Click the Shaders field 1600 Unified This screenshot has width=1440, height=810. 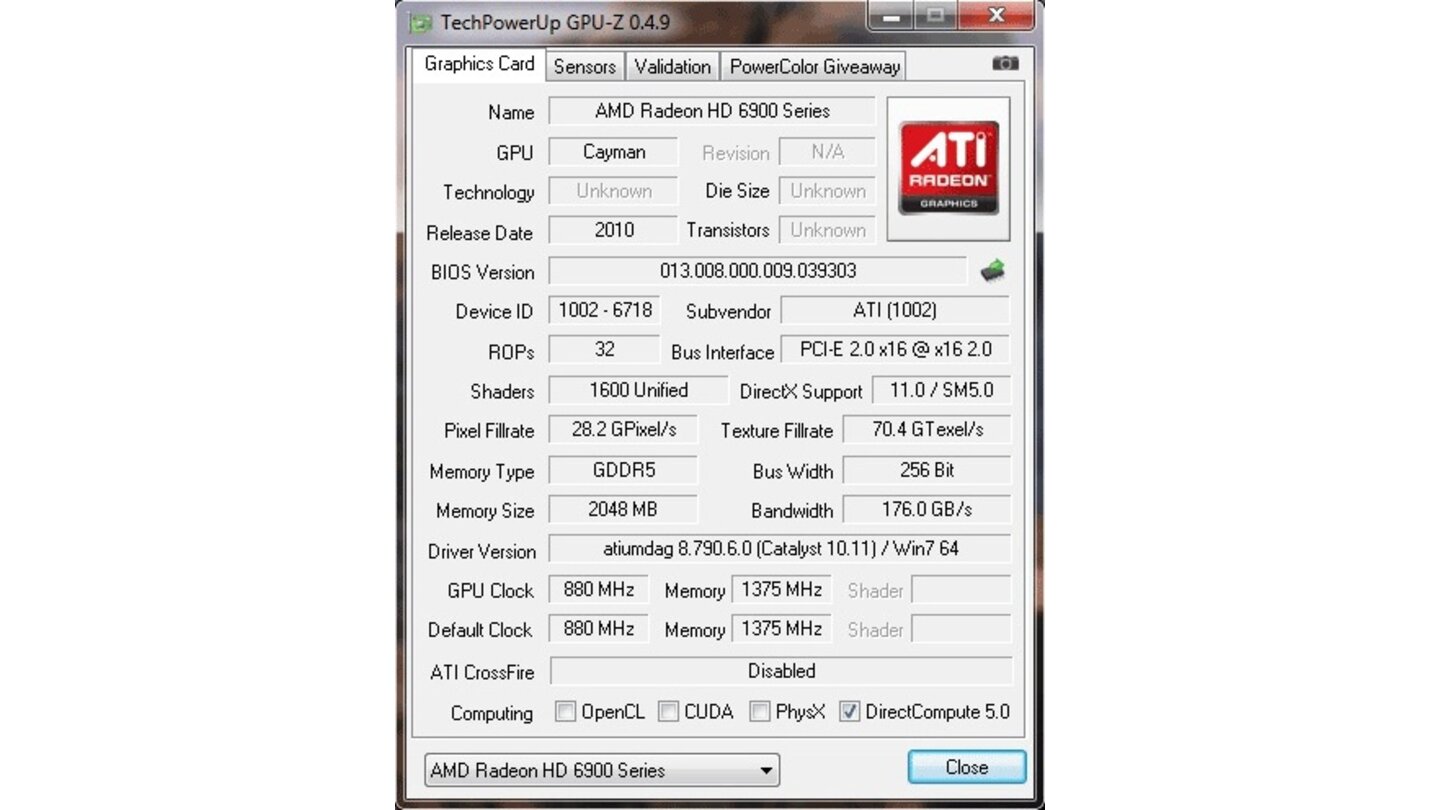(638, 390)
